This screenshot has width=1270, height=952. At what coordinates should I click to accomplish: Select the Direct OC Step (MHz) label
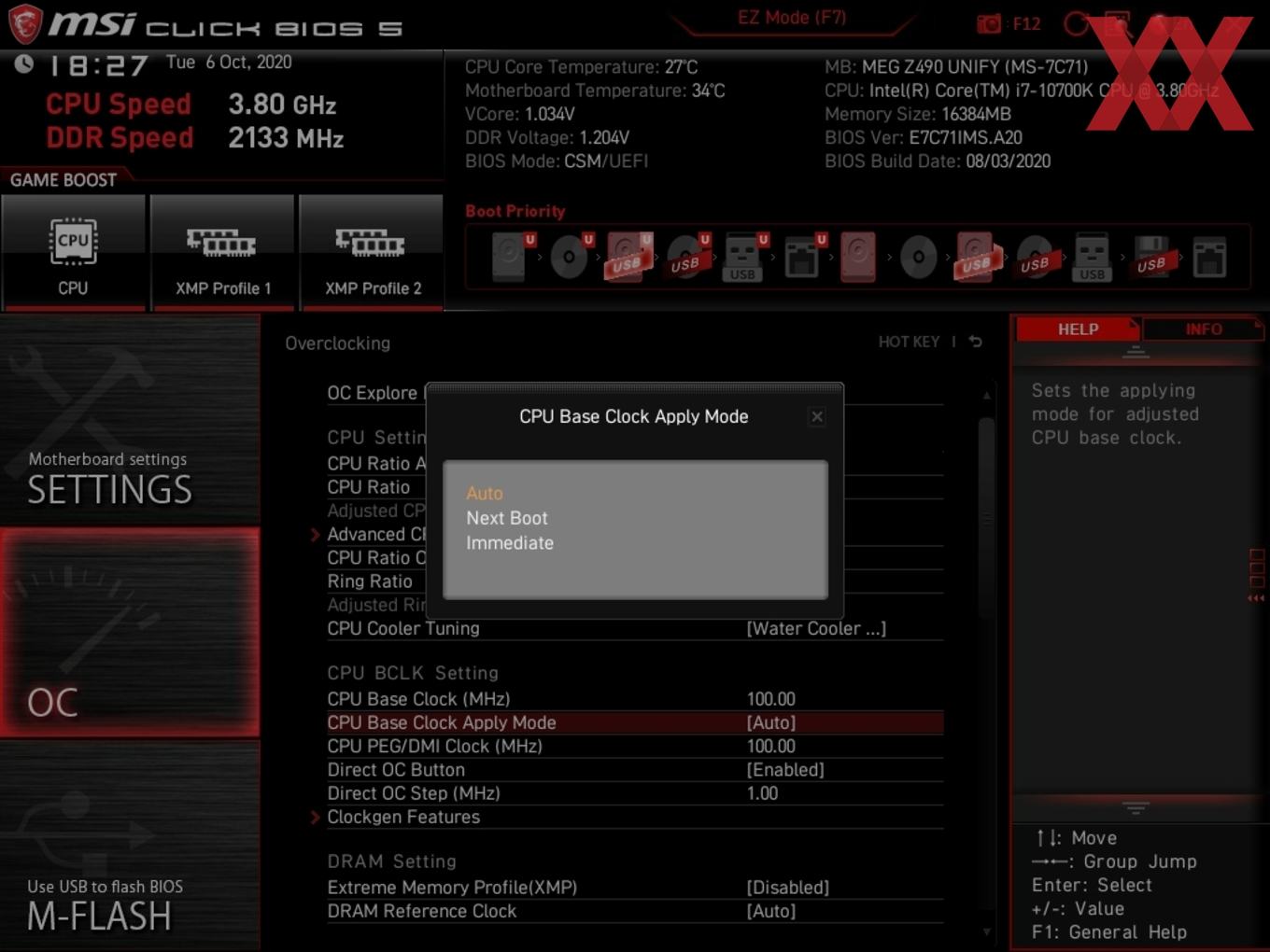414,793
